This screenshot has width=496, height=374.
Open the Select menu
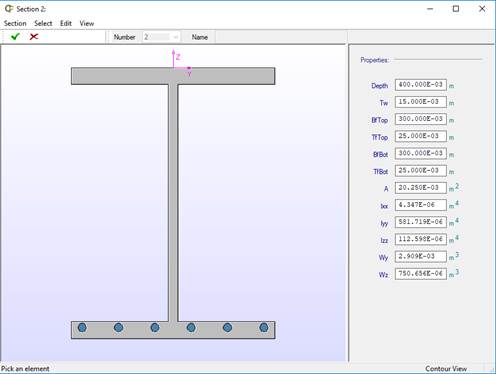[x=43, y=23]
